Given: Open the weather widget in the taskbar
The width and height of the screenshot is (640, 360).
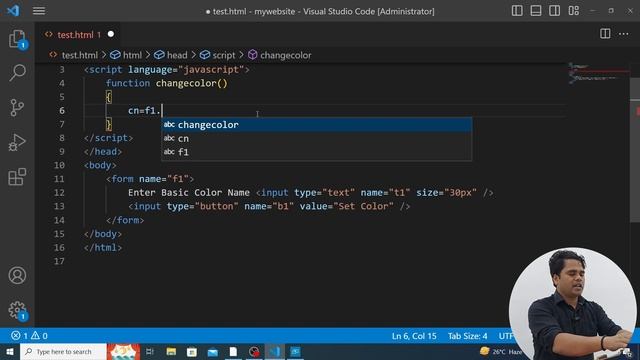Looking at the screenshot, I should (500, 351).
